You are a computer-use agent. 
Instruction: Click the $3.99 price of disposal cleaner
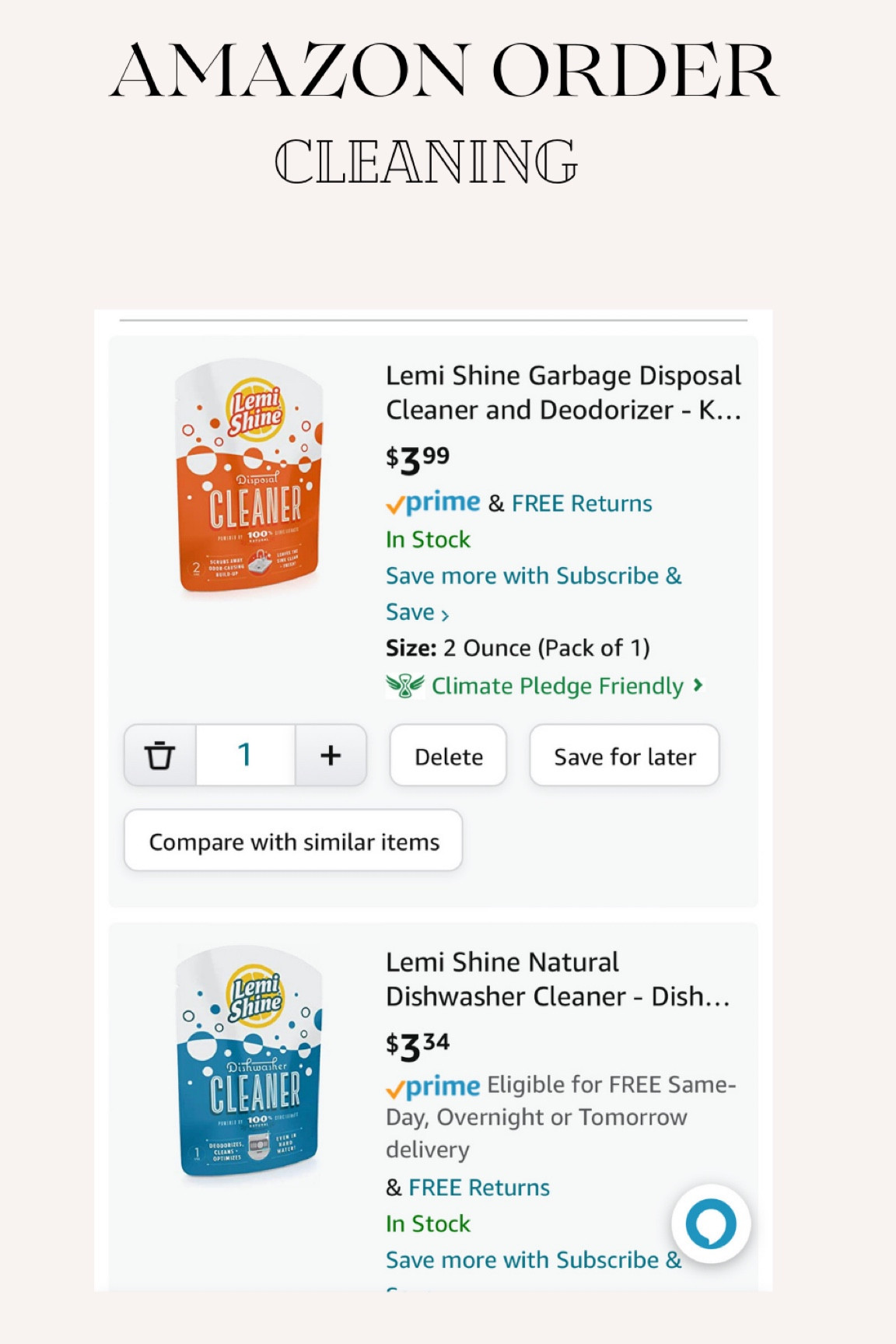[418, 459]
